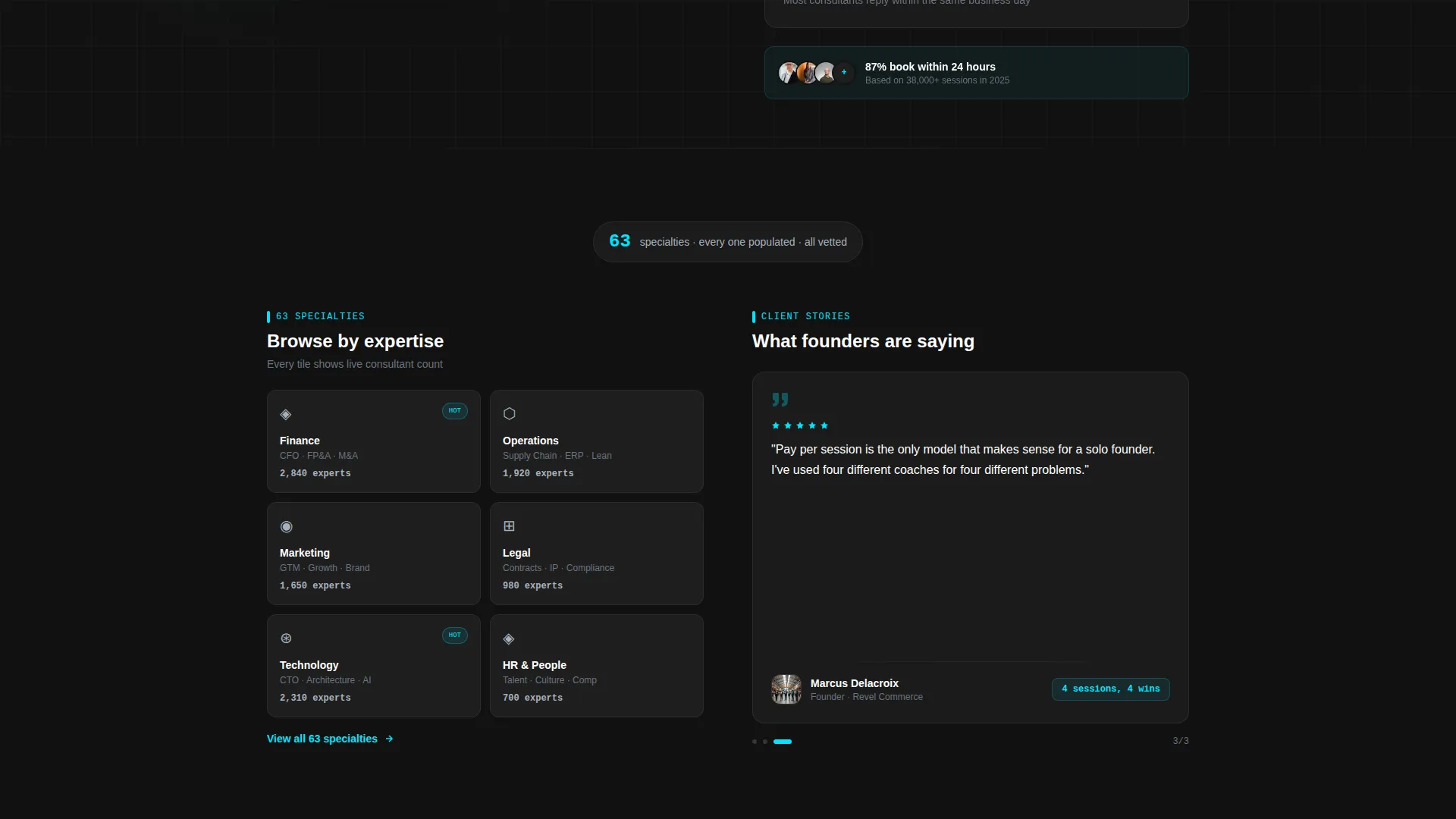Image resolution: width=1456 pixels, height=819 pixels.
Task: Click '1,920 experts' count
Action: click(538, 473)
